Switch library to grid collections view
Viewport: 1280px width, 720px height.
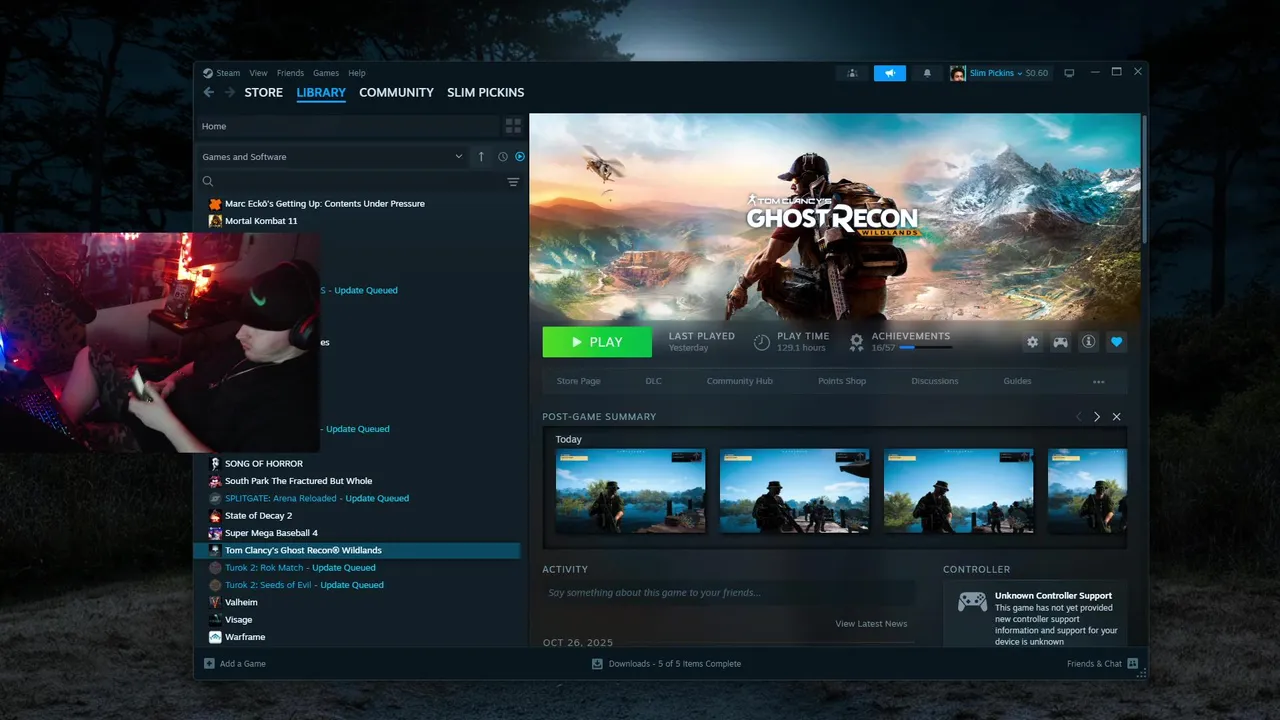(x=513, y=126)
